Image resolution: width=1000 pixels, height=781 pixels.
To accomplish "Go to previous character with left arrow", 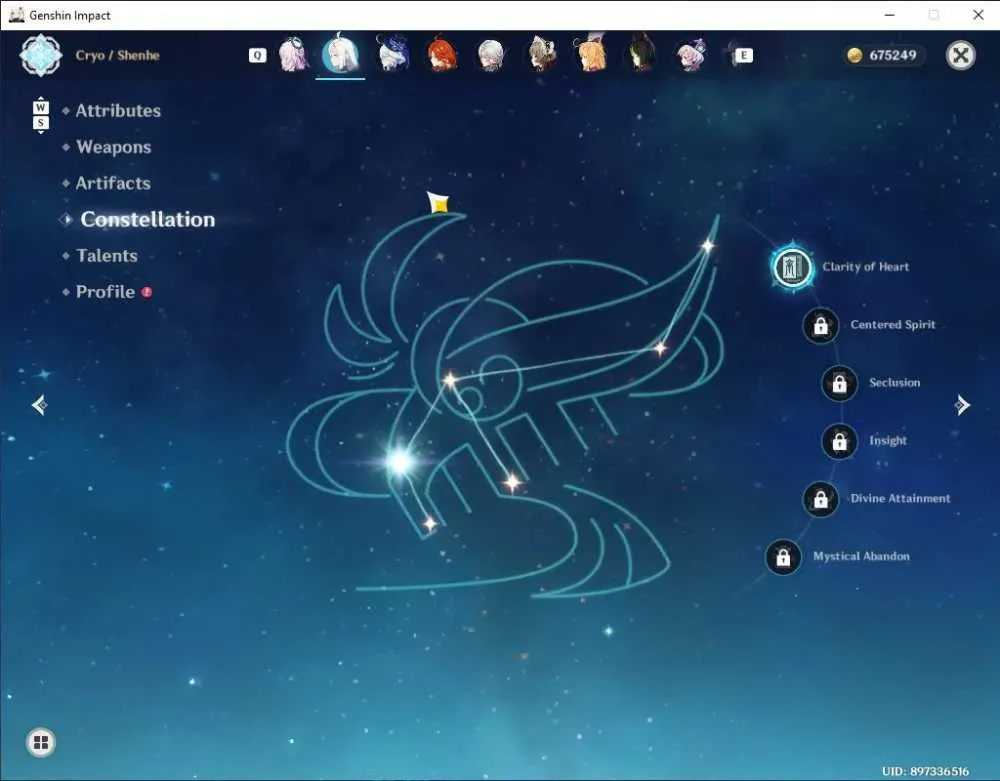I will click(x=40, y=405).
